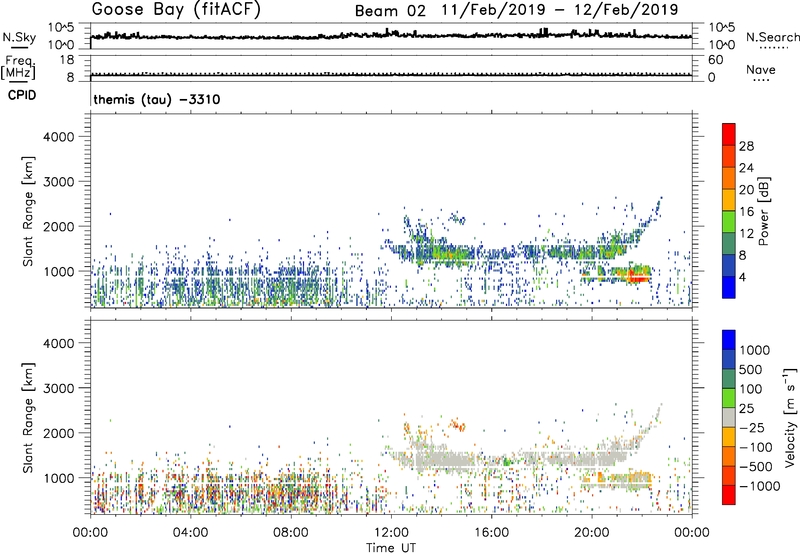This screenshot has height=554, width=800.
Task: Click the 'N.Sky' legend label
Action: coord(19,37)
